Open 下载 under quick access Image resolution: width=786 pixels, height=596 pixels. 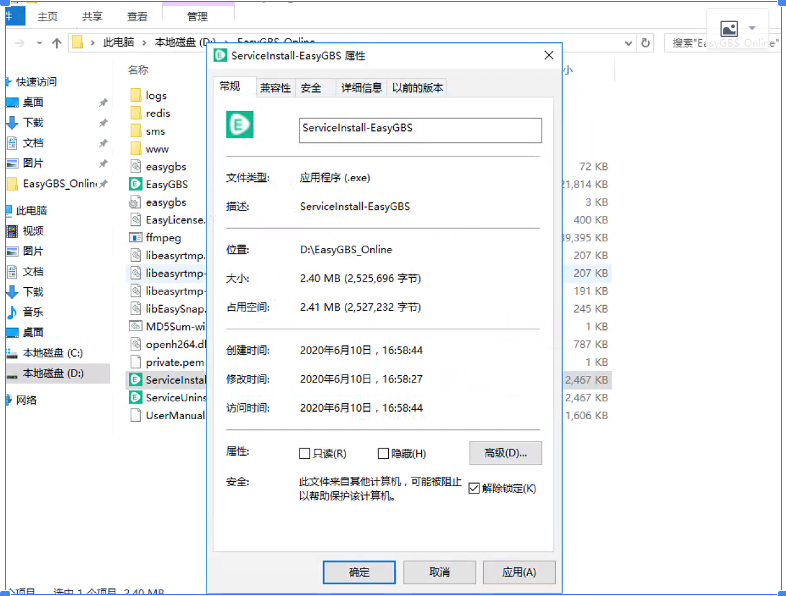pyautogui.click(x=33, y=123)
